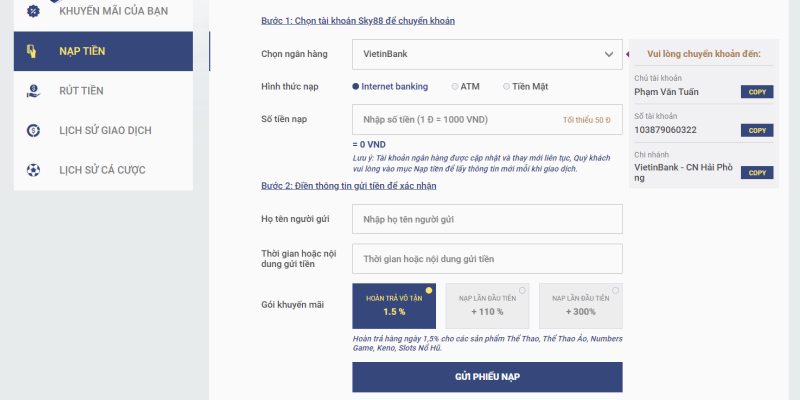Screen dimensions: 800x400
Task: Click the dropdown chevron in bank selector
Action: coord(609,54)
